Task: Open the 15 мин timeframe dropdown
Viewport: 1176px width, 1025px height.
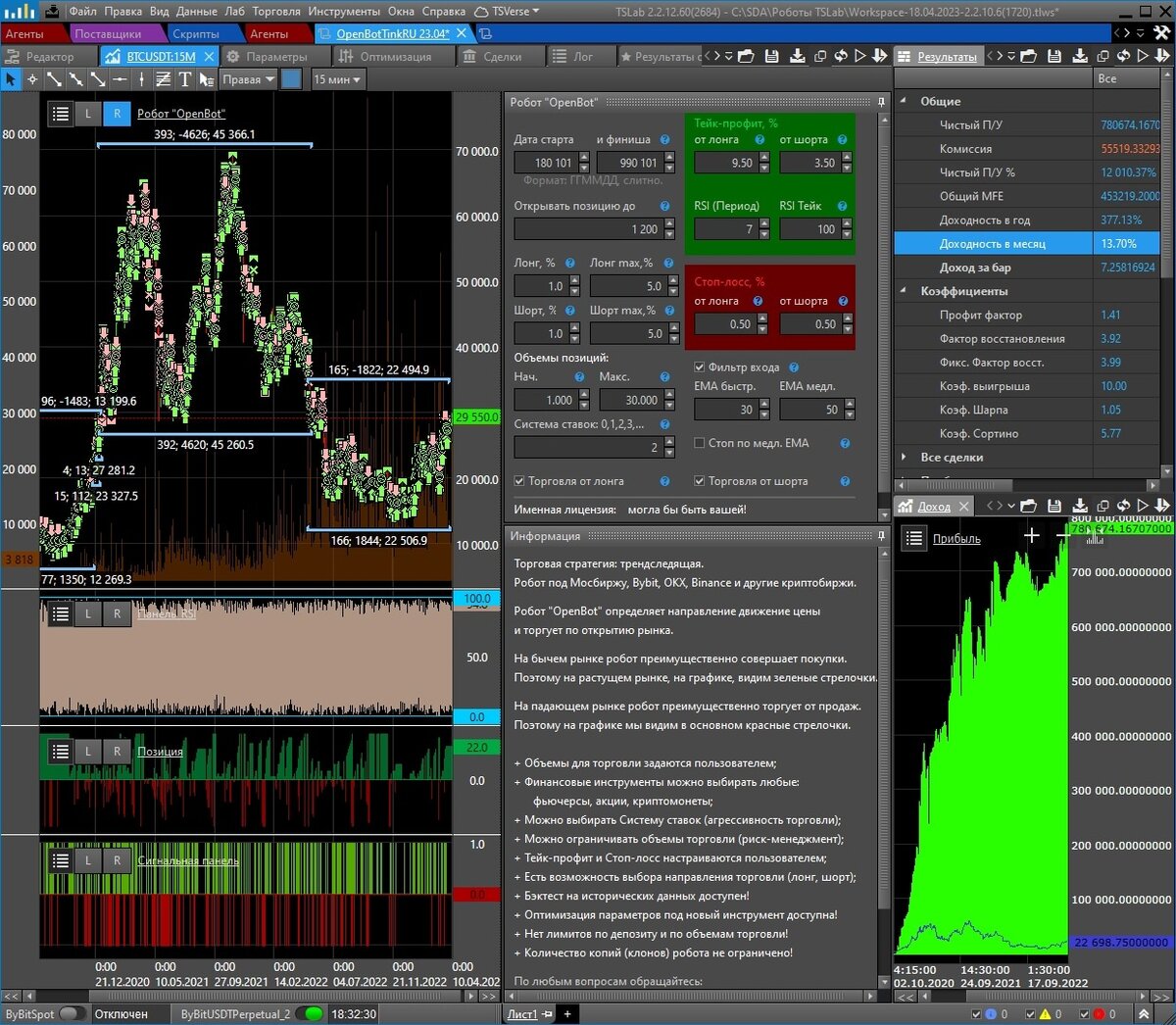Action: (337, 79)
